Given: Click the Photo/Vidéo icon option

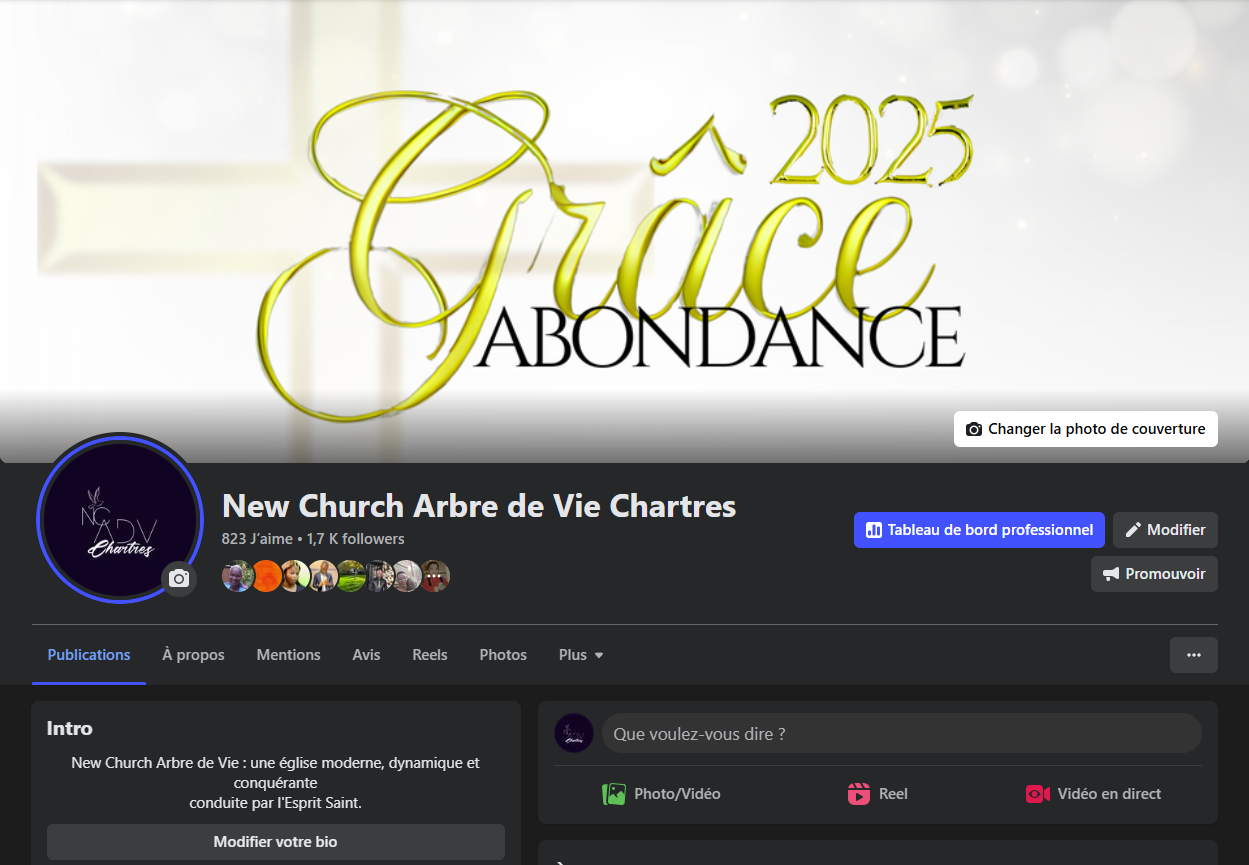Looking at the screenshot, I should coord(661,794).
